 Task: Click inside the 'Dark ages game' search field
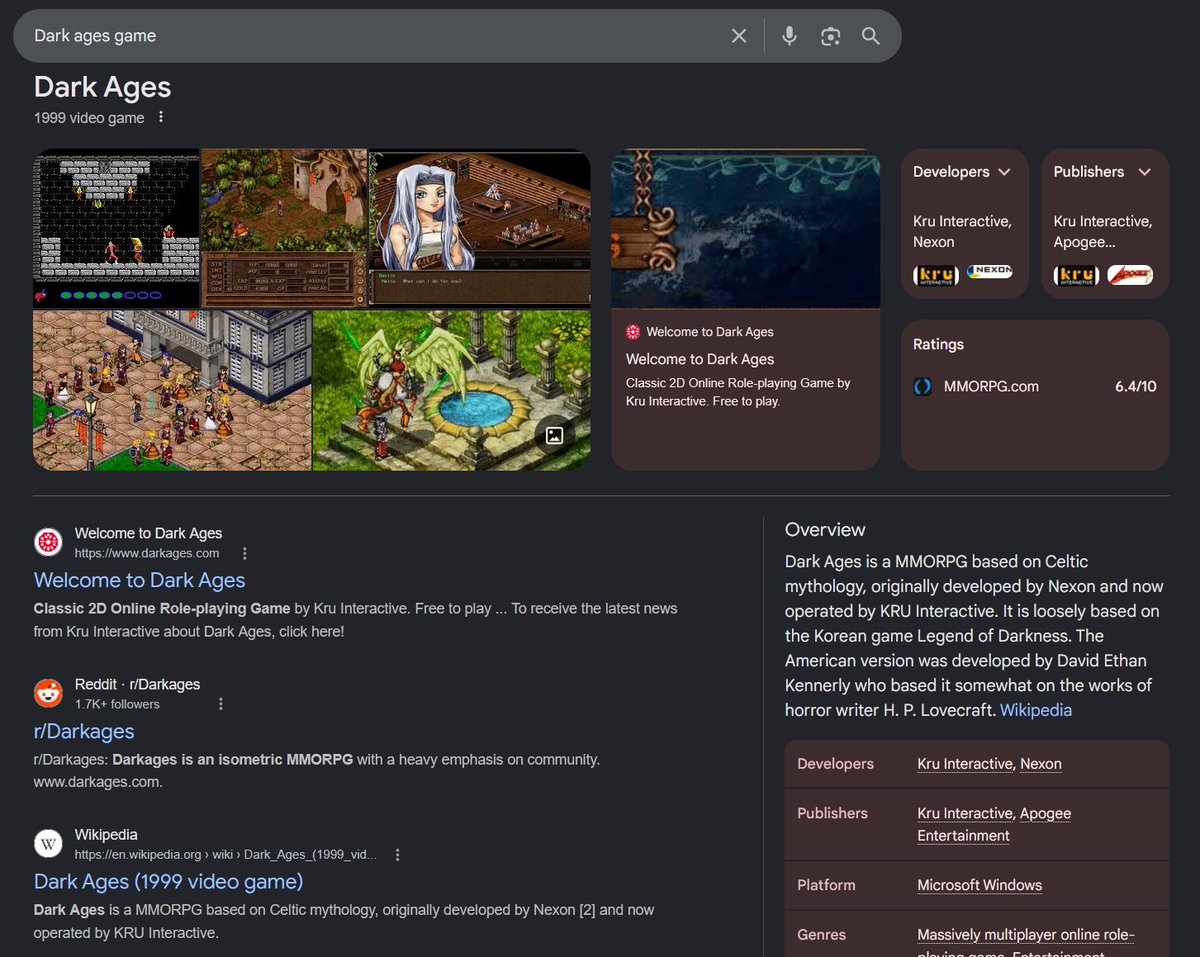(x=380, y=36)
